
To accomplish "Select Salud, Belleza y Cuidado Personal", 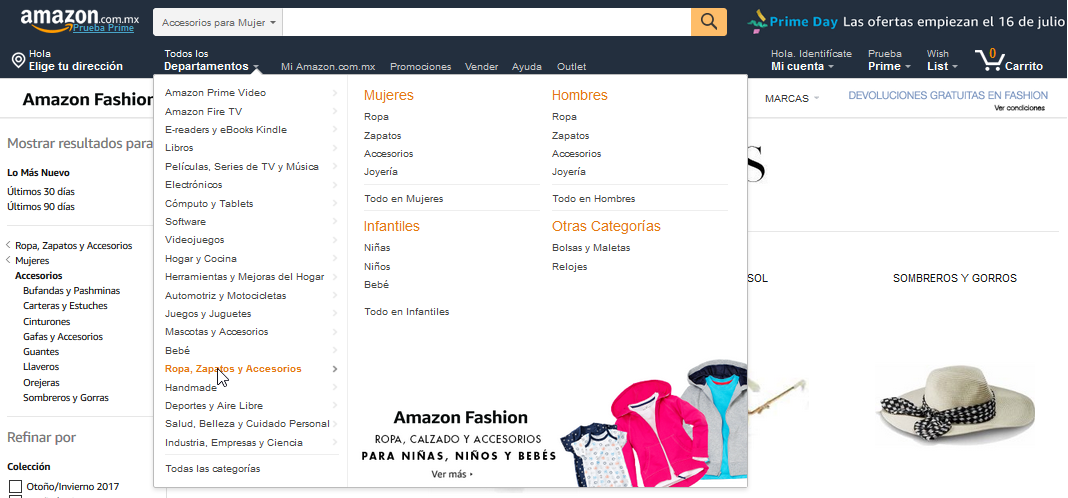I will [x=247, y=424].
